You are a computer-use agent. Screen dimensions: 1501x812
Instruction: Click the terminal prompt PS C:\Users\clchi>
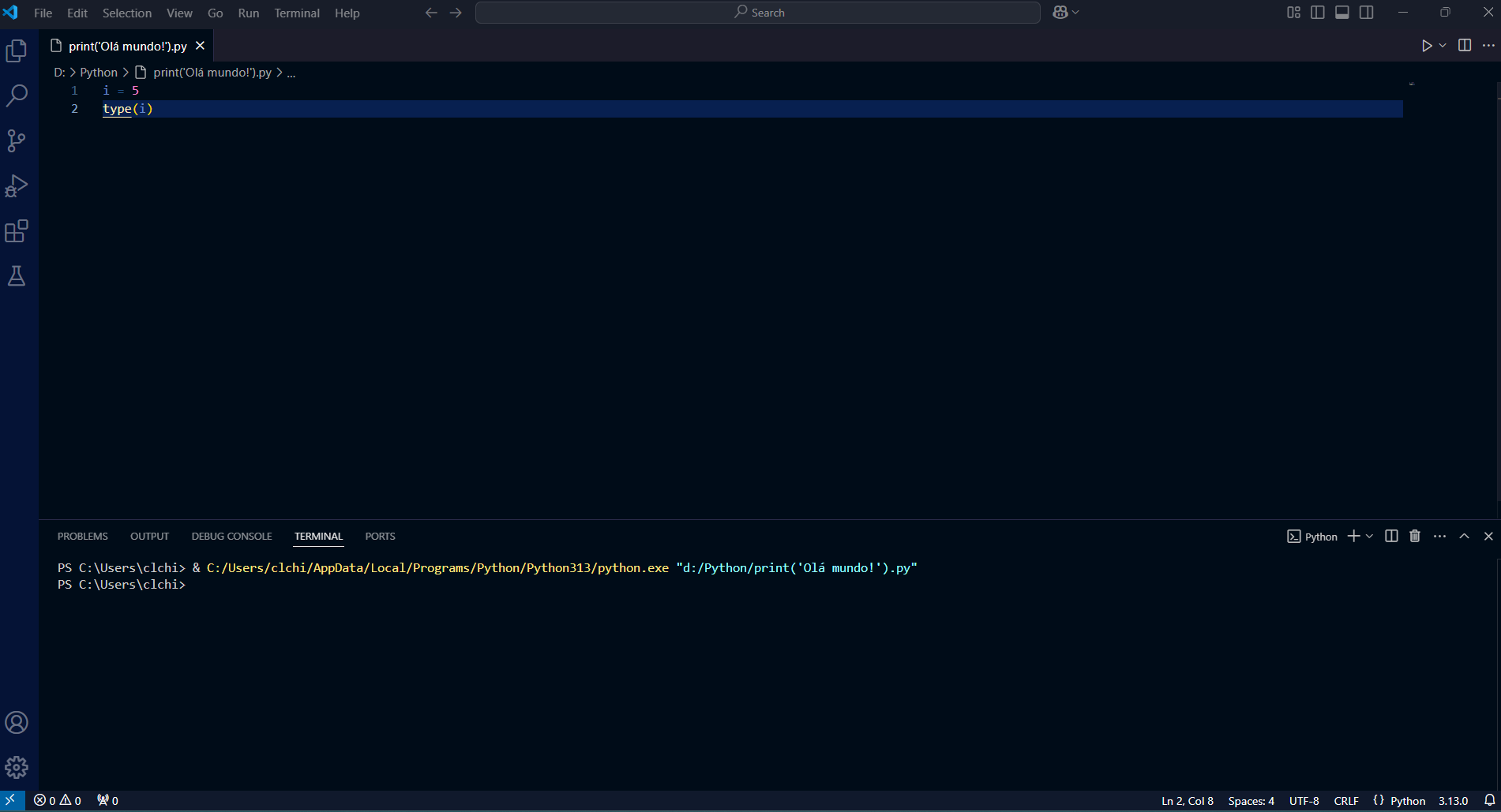122,585
